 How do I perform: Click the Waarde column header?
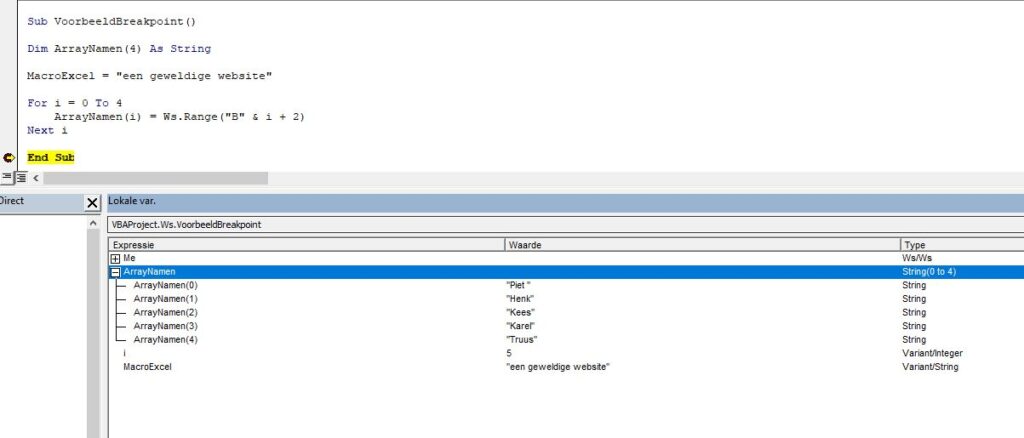[702, 244]
